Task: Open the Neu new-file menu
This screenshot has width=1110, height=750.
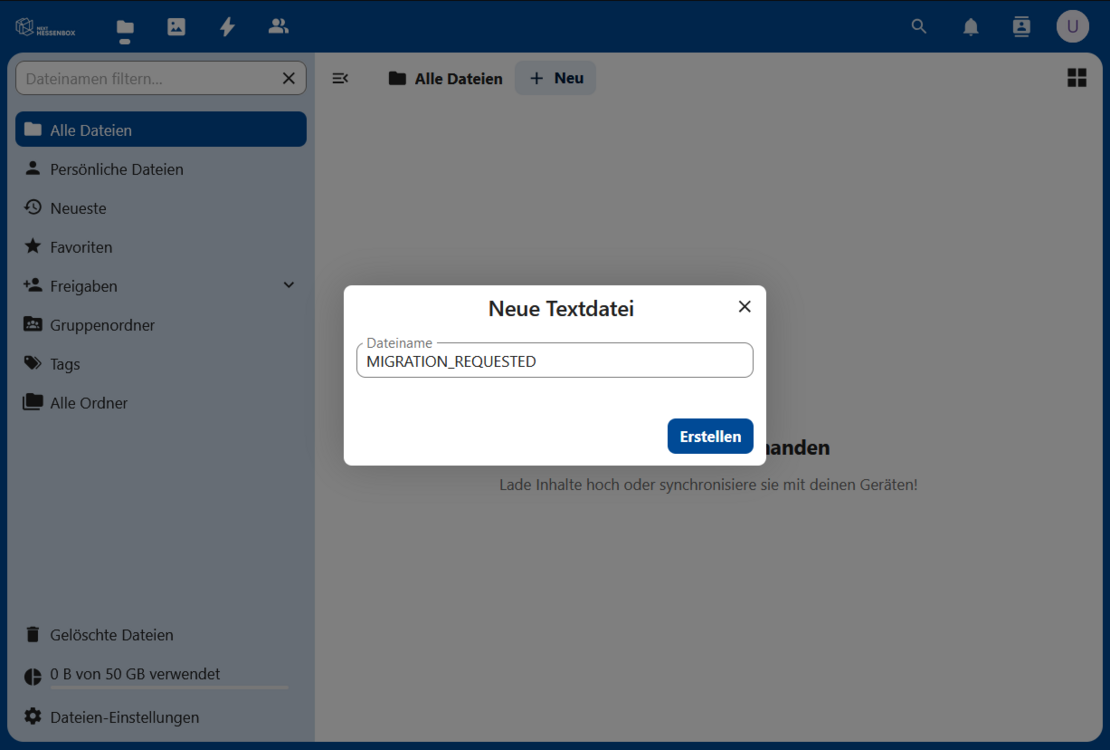Action: coord(556,78)
